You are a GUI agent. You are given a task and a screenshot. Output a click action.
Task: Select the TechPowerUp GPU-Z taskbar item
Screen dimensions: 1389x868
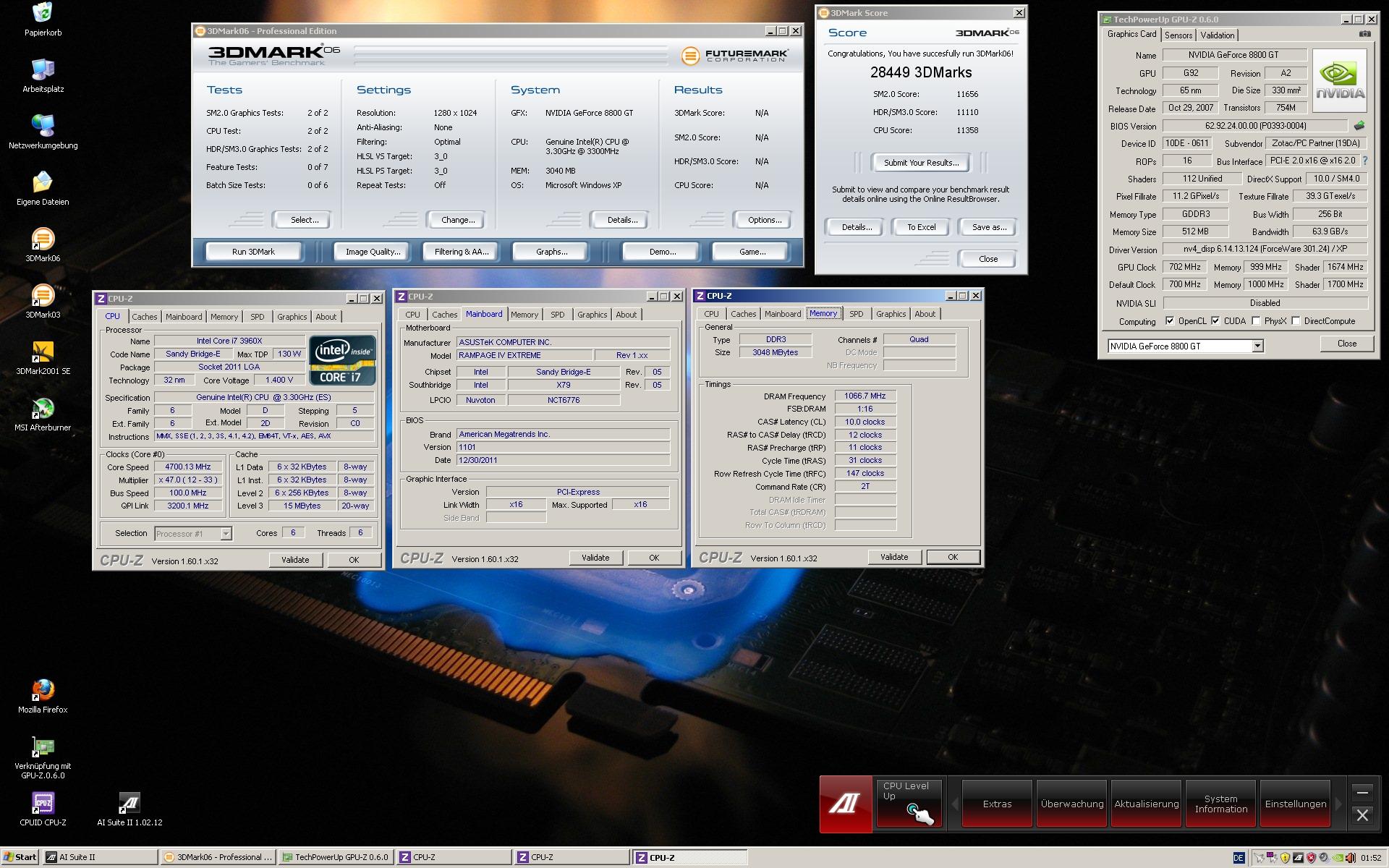click(336, 857)
